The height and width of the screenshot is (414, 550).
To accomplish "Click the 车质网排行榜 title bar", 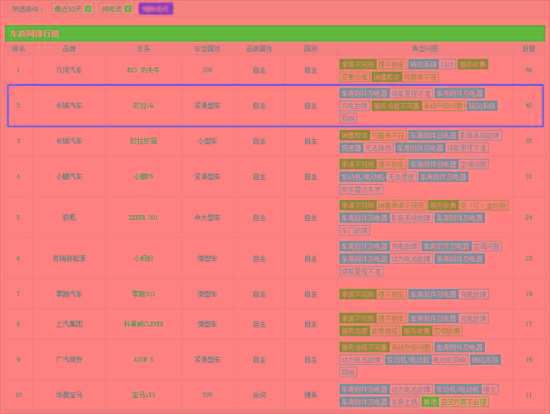I will (x=275, y=34).
